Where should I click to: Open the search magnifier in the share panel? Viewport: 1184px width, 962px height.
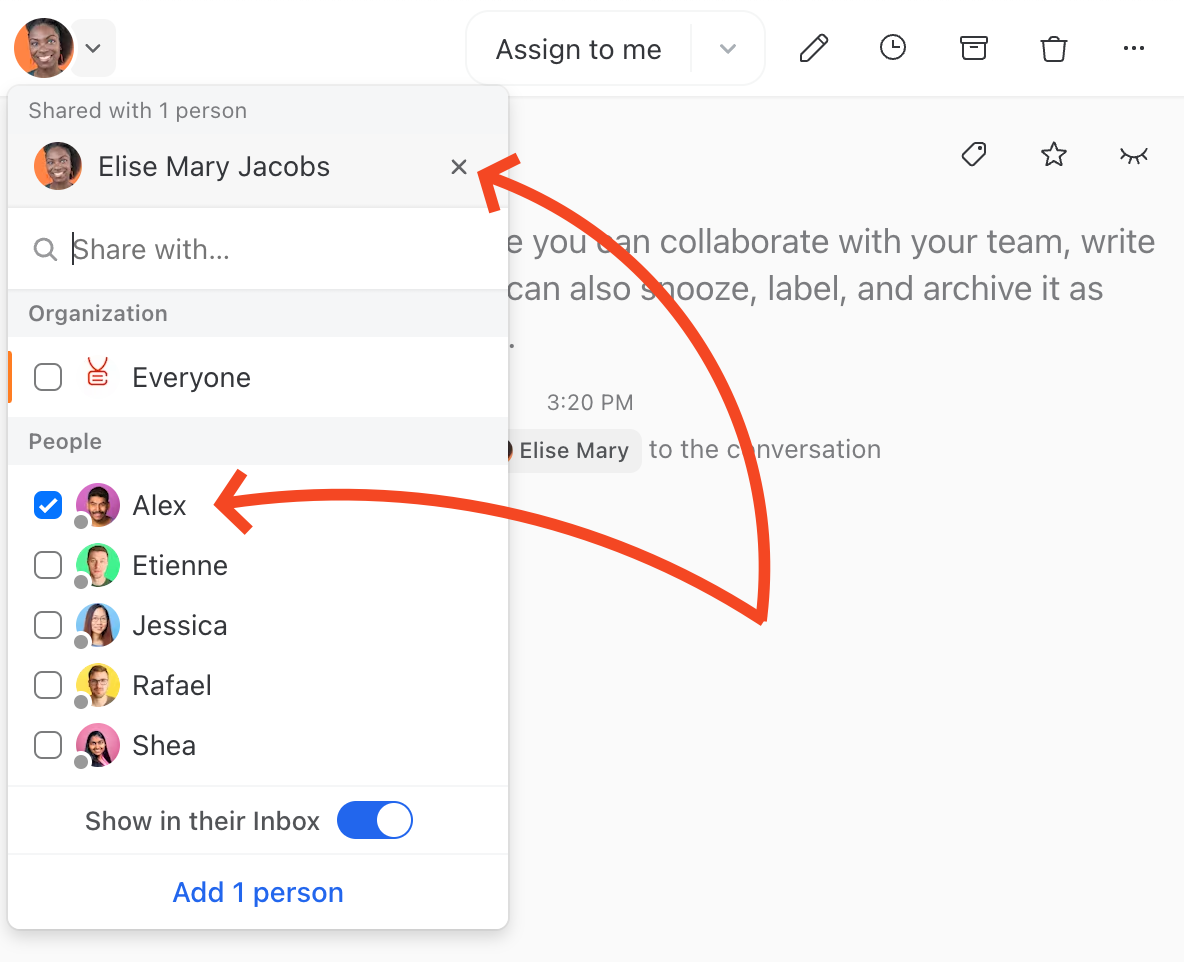pyautogui.click(x=45, y=249)
